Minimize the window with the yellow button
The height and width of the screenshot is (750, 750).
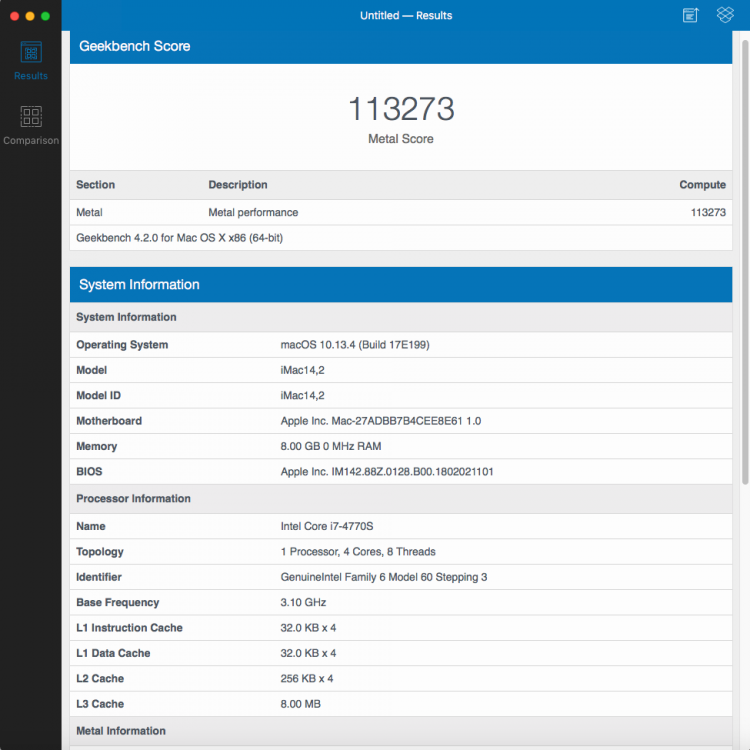coord(30,16)
